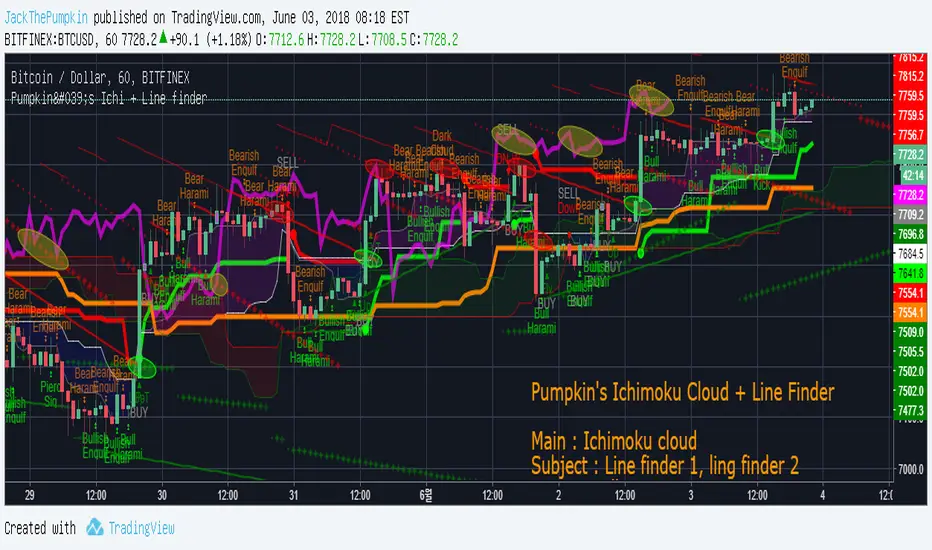
Task: Click the low value L:7708.5
Action: (x=382, y=40)
